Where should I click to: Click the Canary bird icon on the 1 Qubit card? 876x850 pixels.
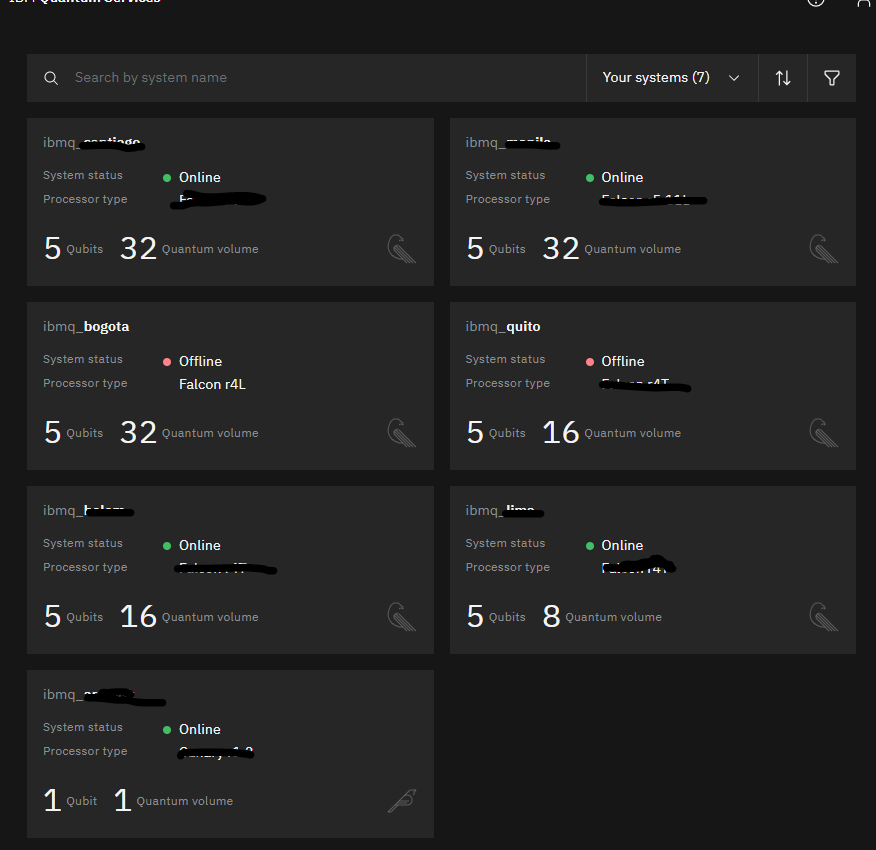click(402, 800)
